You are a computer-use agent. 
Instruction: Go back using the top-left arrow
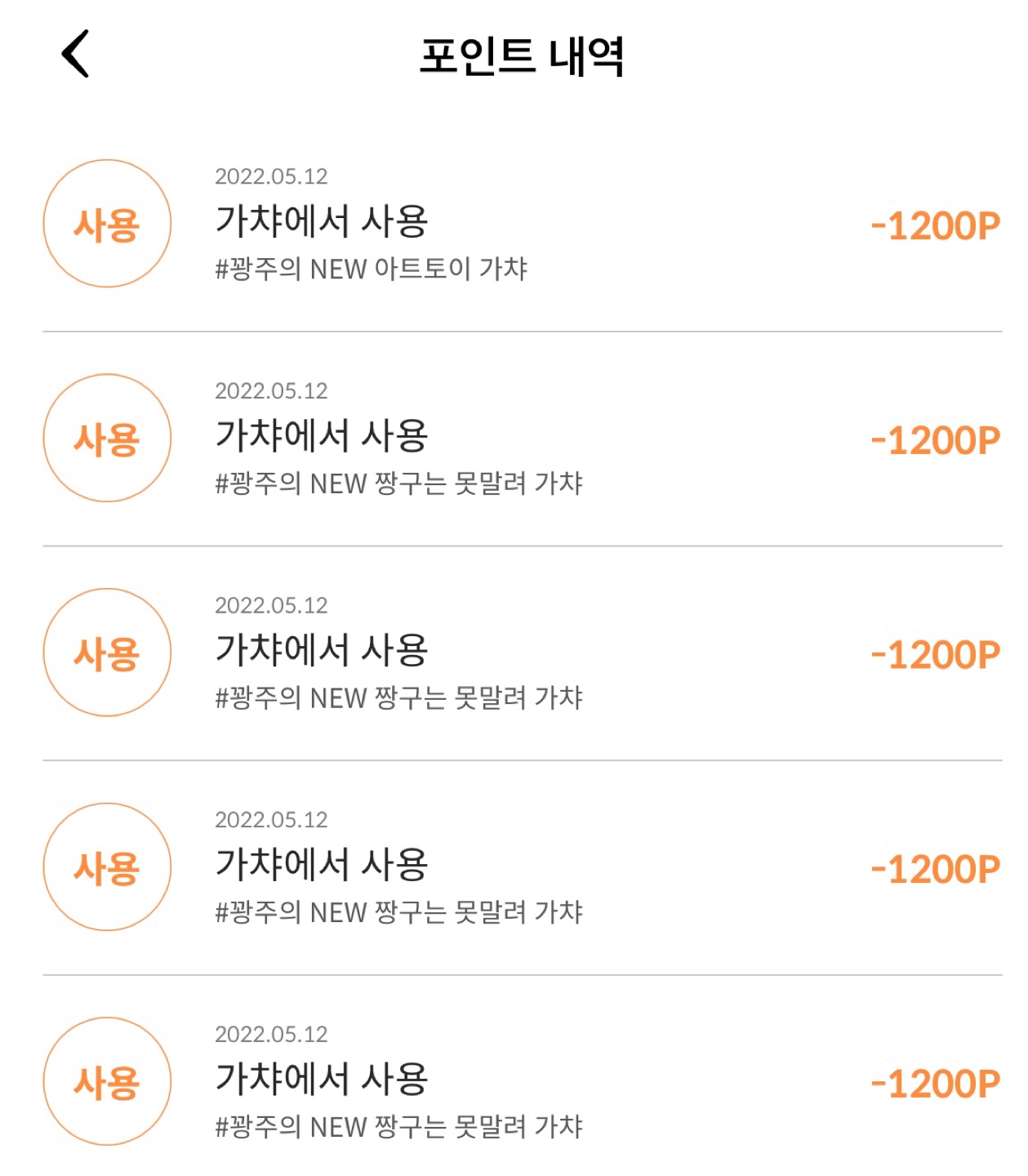[75, 55]
